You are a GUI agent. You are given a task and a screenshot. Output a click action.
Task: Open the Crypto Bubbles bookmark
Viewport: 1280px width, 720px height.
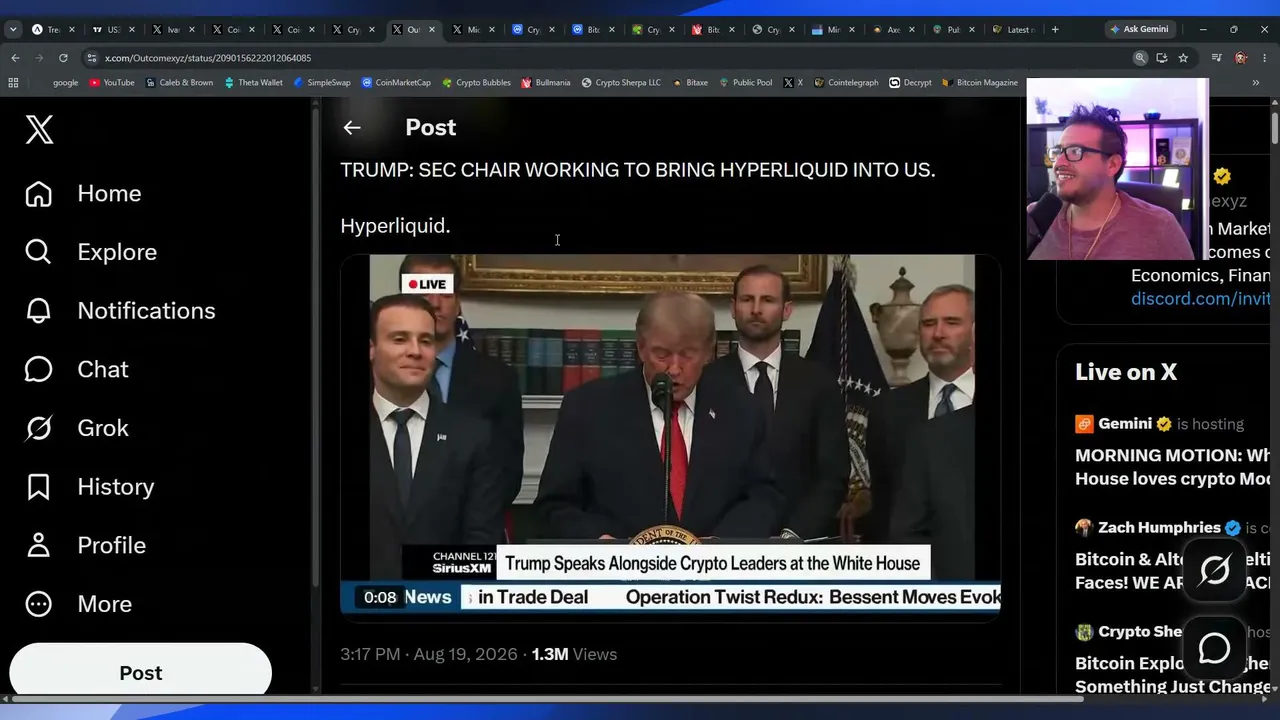click(476, 83)
